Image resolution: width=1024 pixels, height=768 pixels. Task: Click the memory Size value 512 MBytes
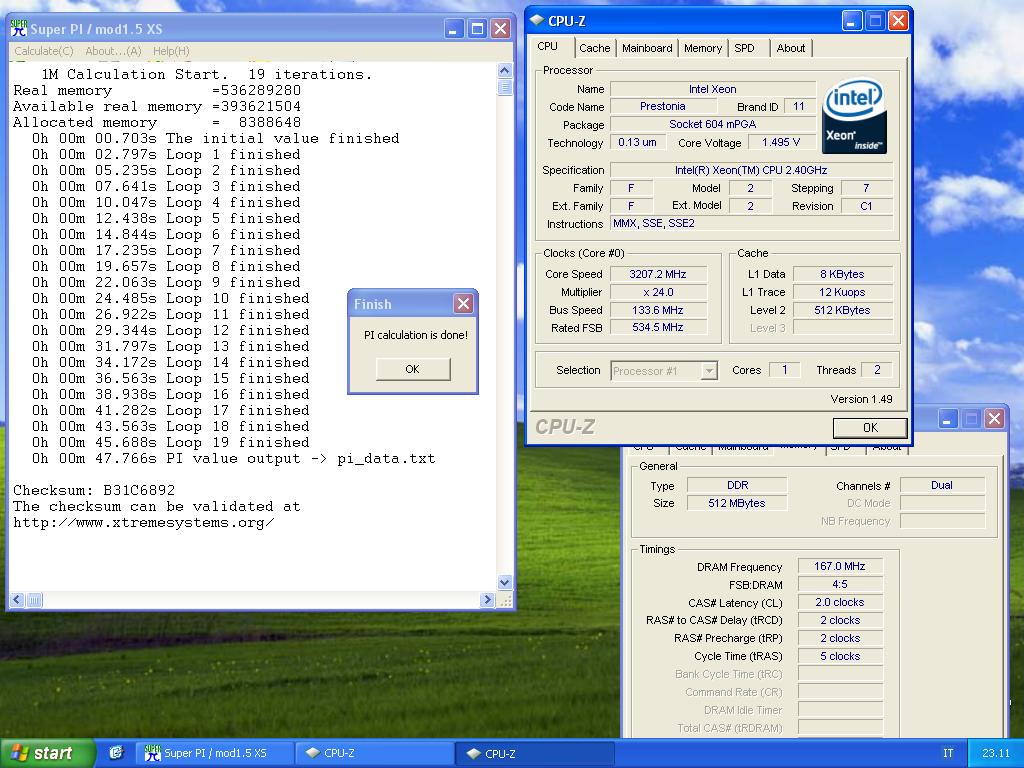737,504
